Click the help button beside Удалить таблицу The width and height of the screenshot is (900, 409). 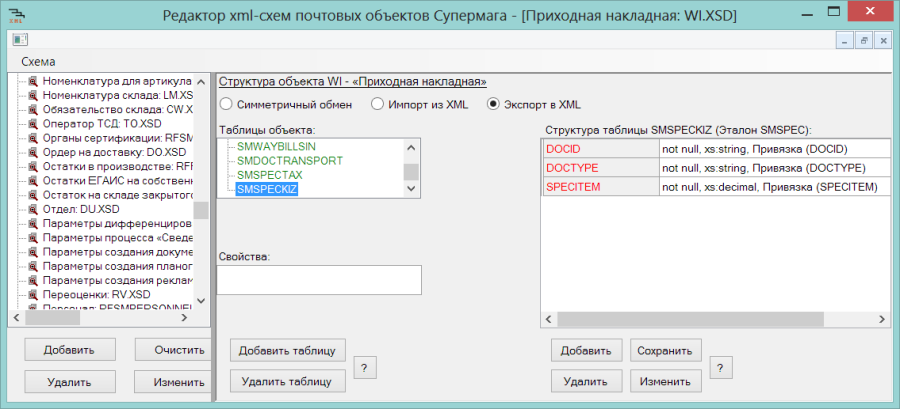point(364,367)
